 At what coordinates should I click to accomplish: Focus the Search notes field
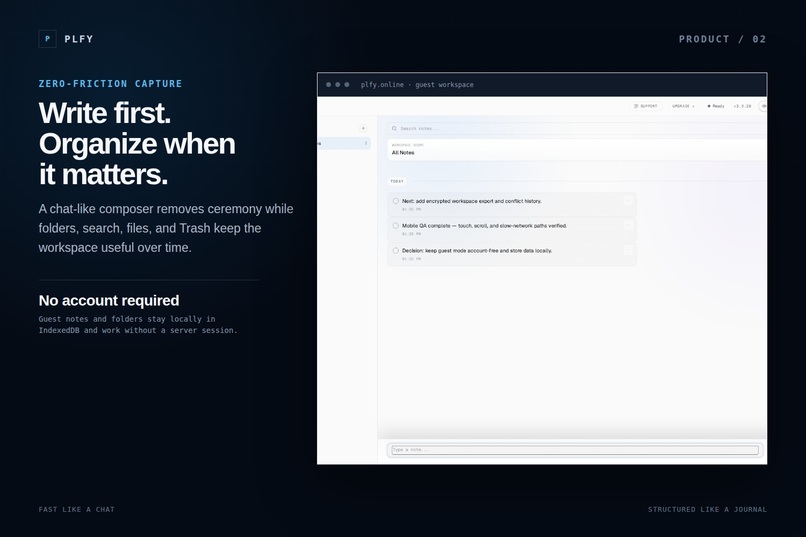coord(577,128)
